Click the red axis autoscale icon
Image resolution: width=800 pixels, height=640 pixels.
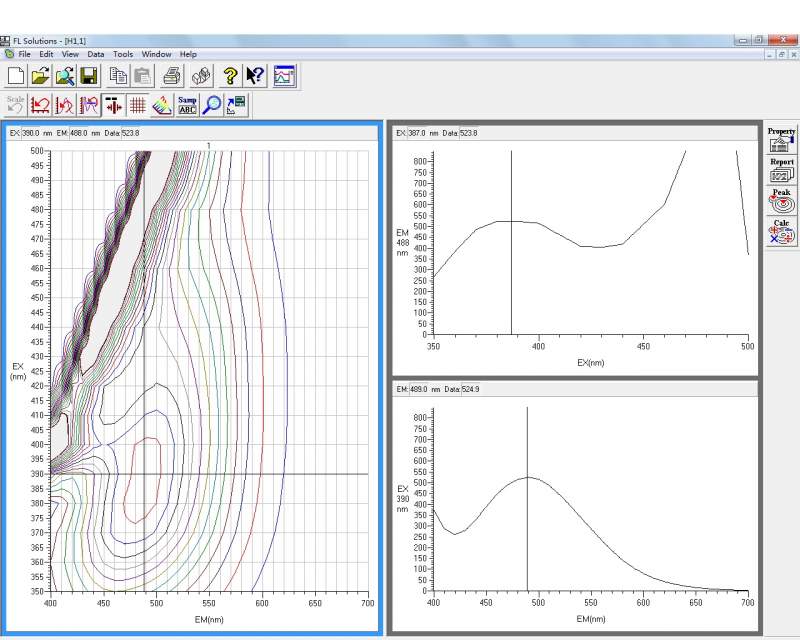pos(40,105)
